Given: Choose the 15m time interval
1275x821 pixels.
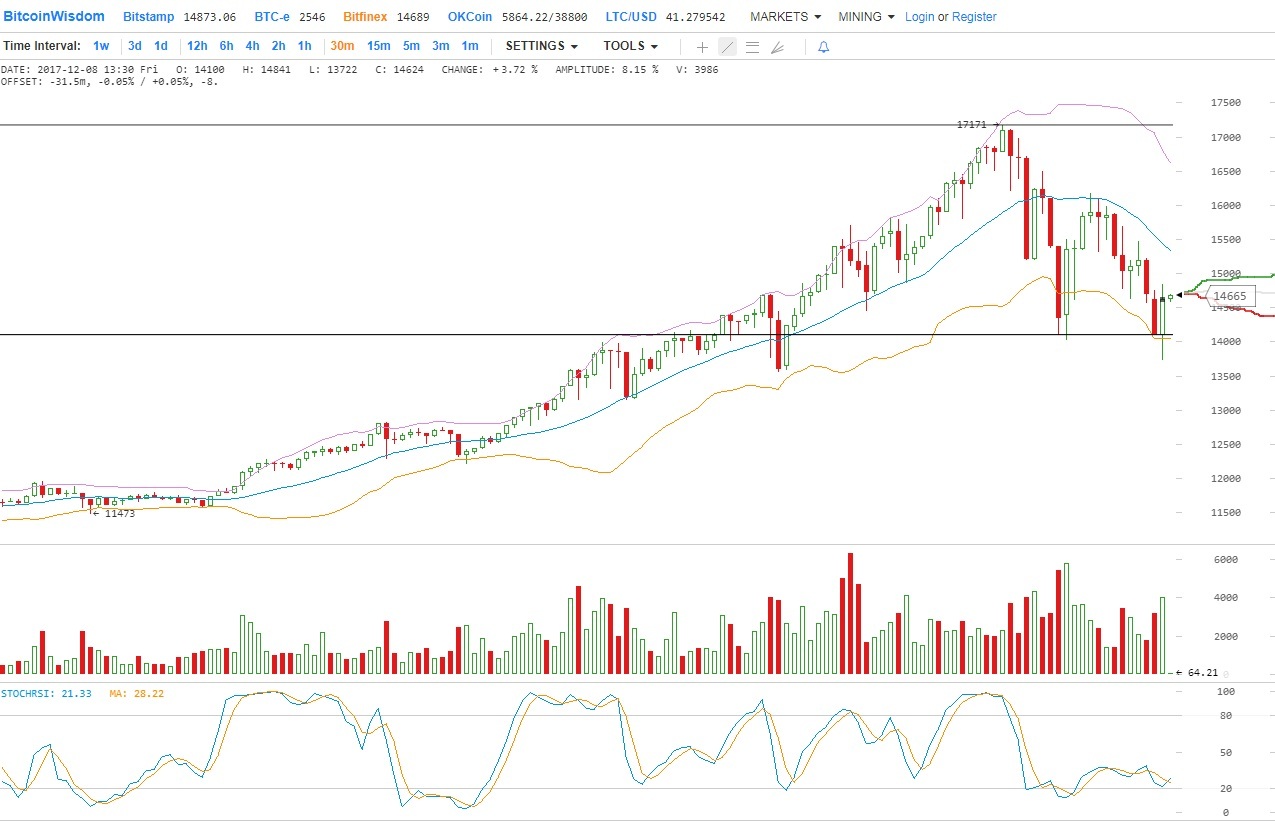Looking at the screenshot, I should [378, 46].
